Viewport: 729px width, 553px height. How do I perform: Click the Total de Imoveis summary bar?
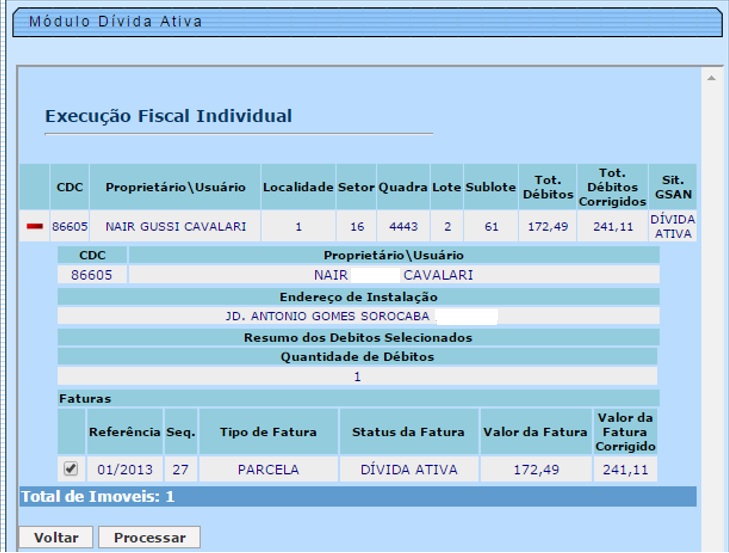point(357,496)
